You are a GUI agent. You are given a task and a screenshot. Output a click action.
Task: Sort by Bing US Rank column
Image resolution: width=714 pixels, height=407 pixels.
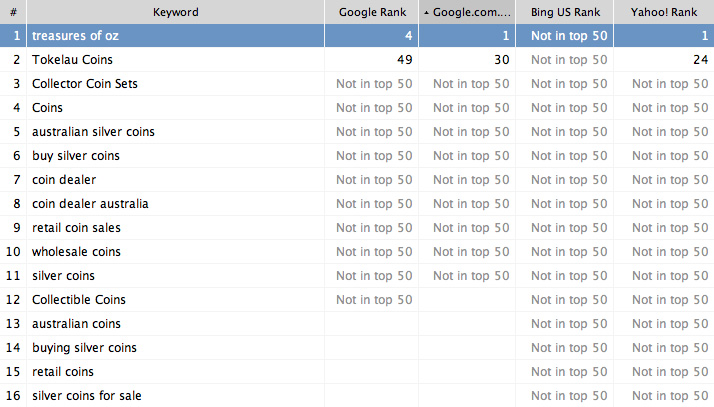click(565, 12)
